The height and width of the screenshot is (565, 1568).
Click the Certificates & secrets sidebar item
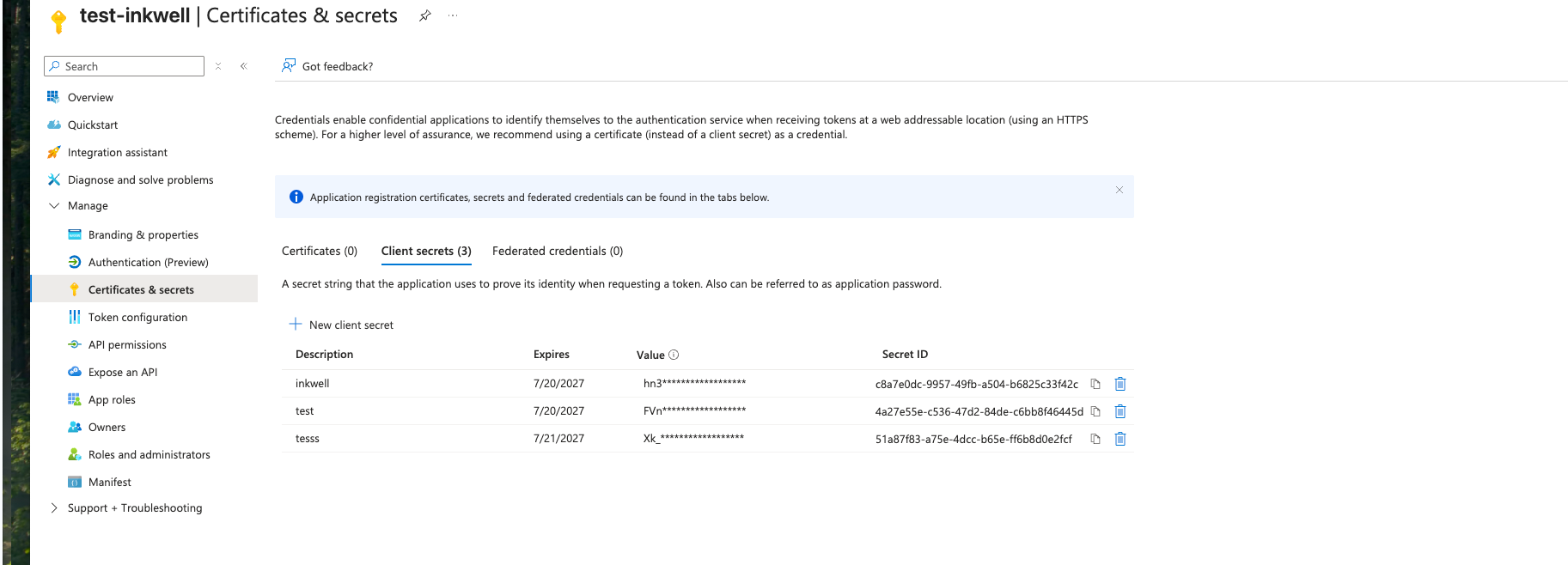pyautogui.click(x=143, y=289)
